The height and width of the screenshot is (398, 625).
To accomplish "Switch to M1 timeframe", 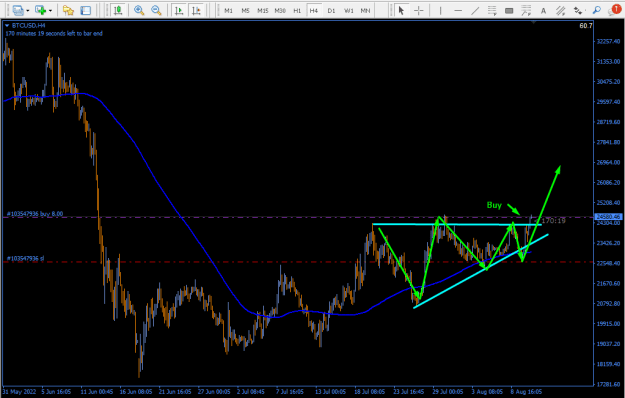I will point(228,11).
